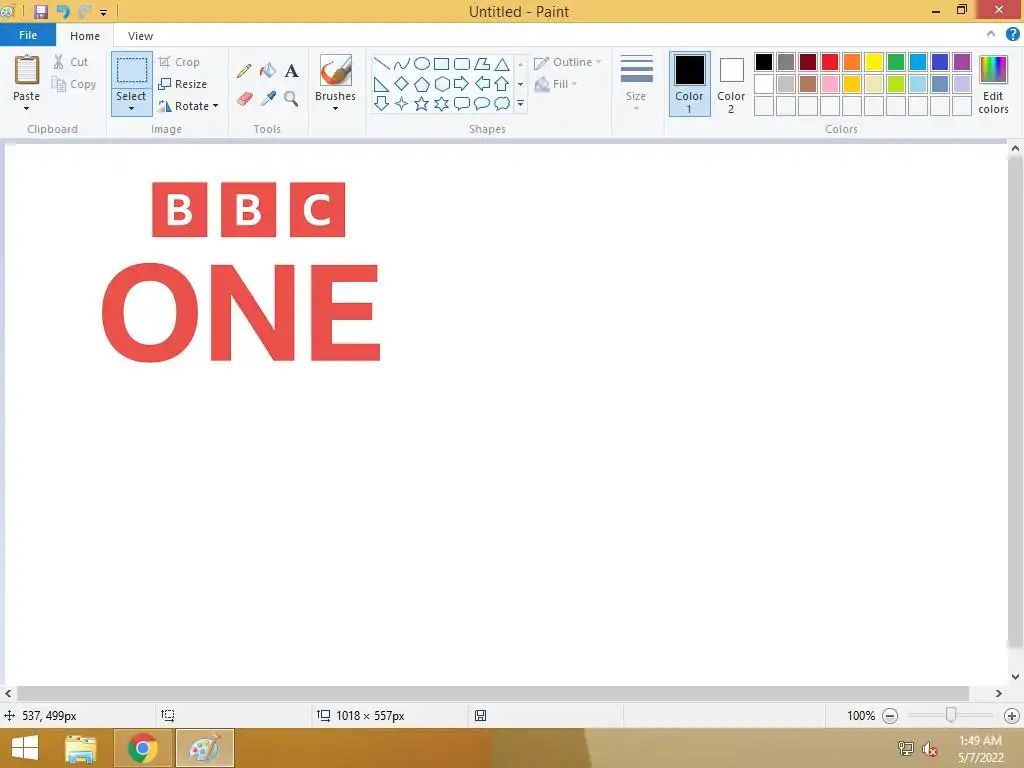Choose the Left arrow shape
Image resolution: width=1024 pixels, height=768 pixels.
tap(482, 84)
